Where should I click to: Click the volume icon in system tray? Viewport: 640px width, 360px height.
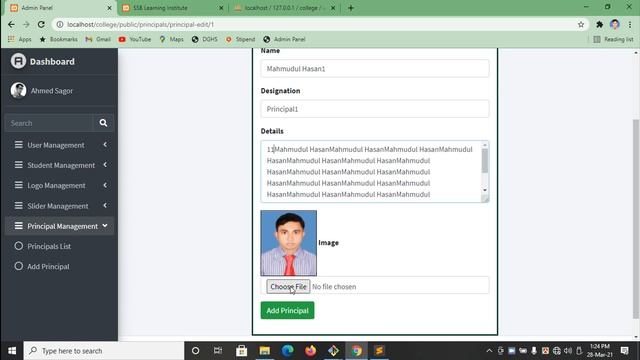(568, 351)
